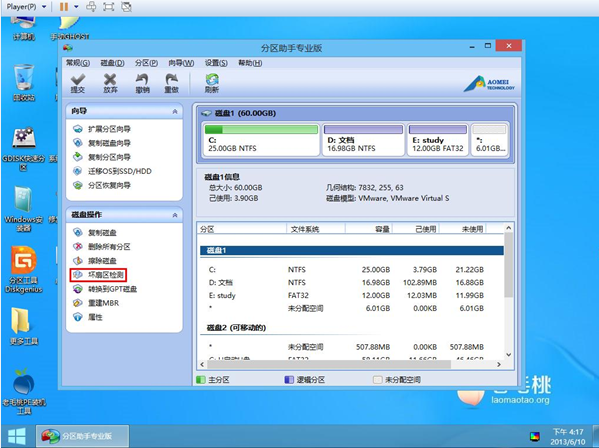Screen dimensions: 599x448
Task: Click the VMware unity mode toolbar icon
Action: pyautogui.click(x=126, y=6)
